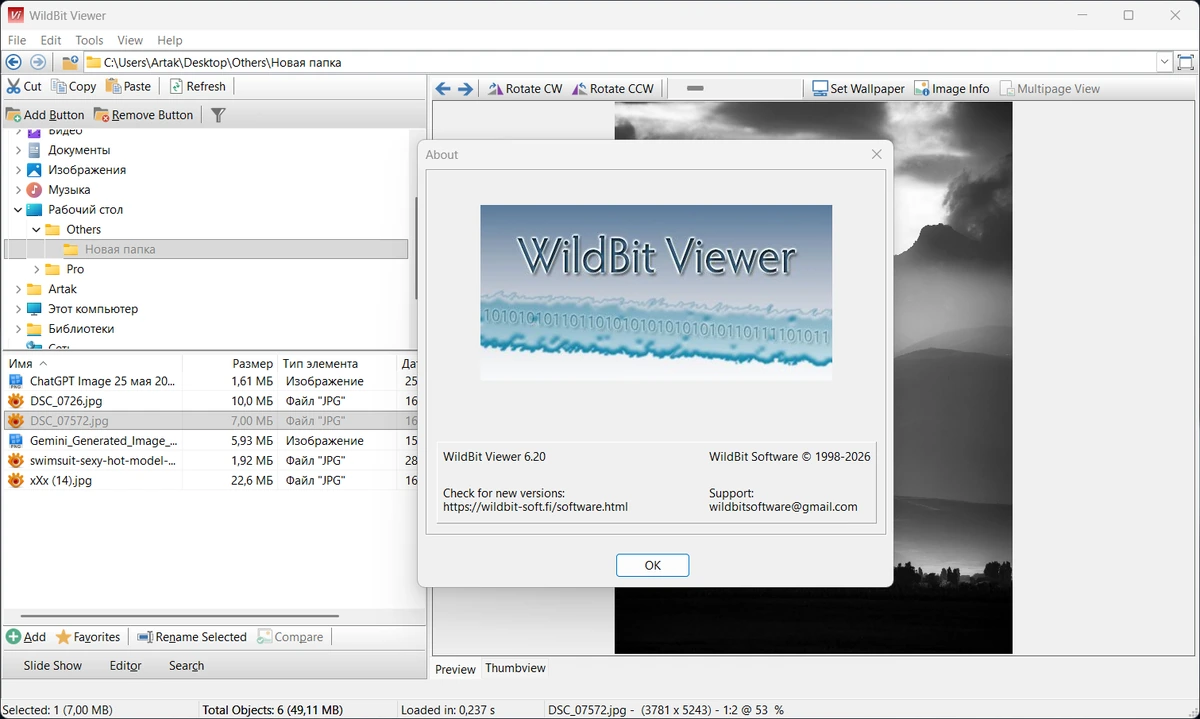Select the Gemini_Generated_Image file

(x=104, y=441)
